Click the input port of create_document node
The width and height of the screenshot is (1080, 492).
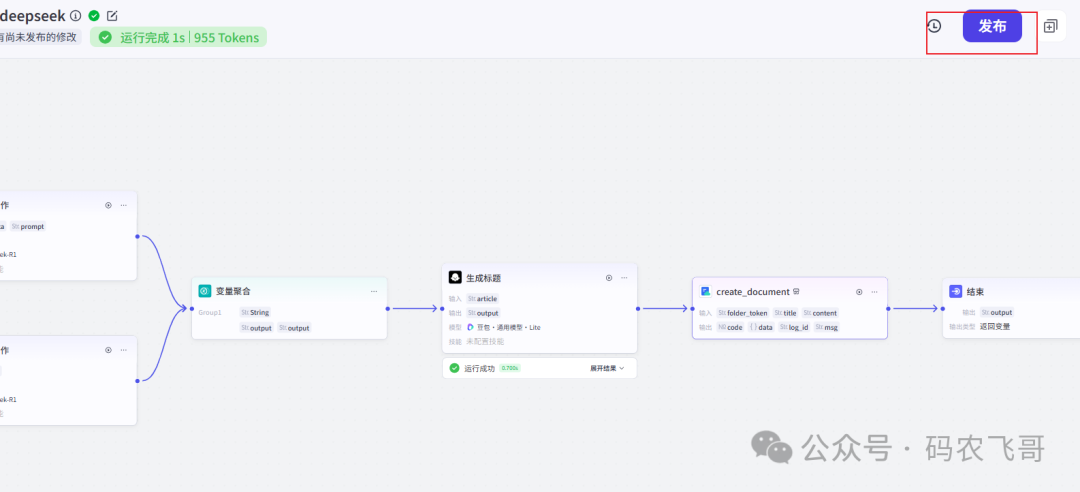[x=692, y=309]
